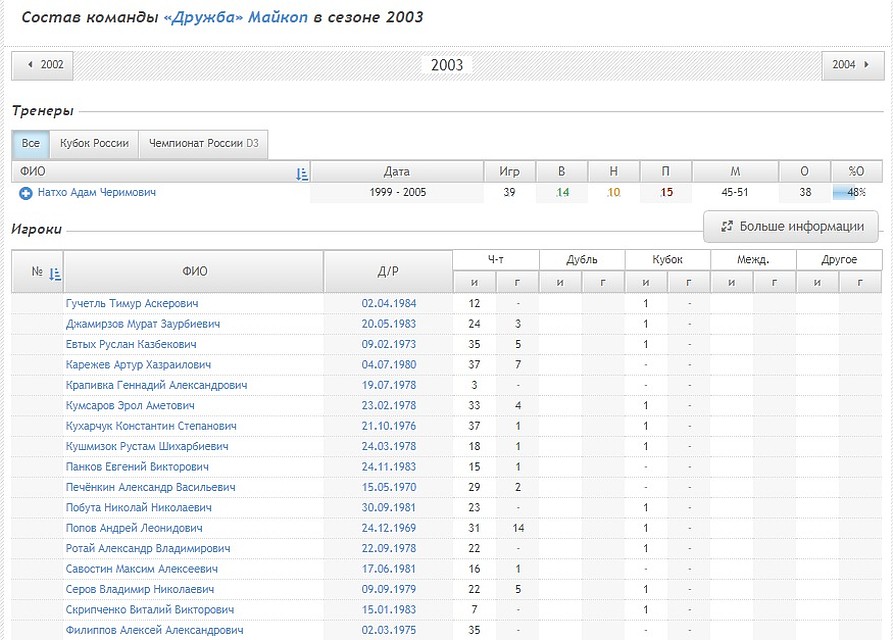
Task: Open player Гучетль Тимур Аскерович
Action: [x=132, y=303]
